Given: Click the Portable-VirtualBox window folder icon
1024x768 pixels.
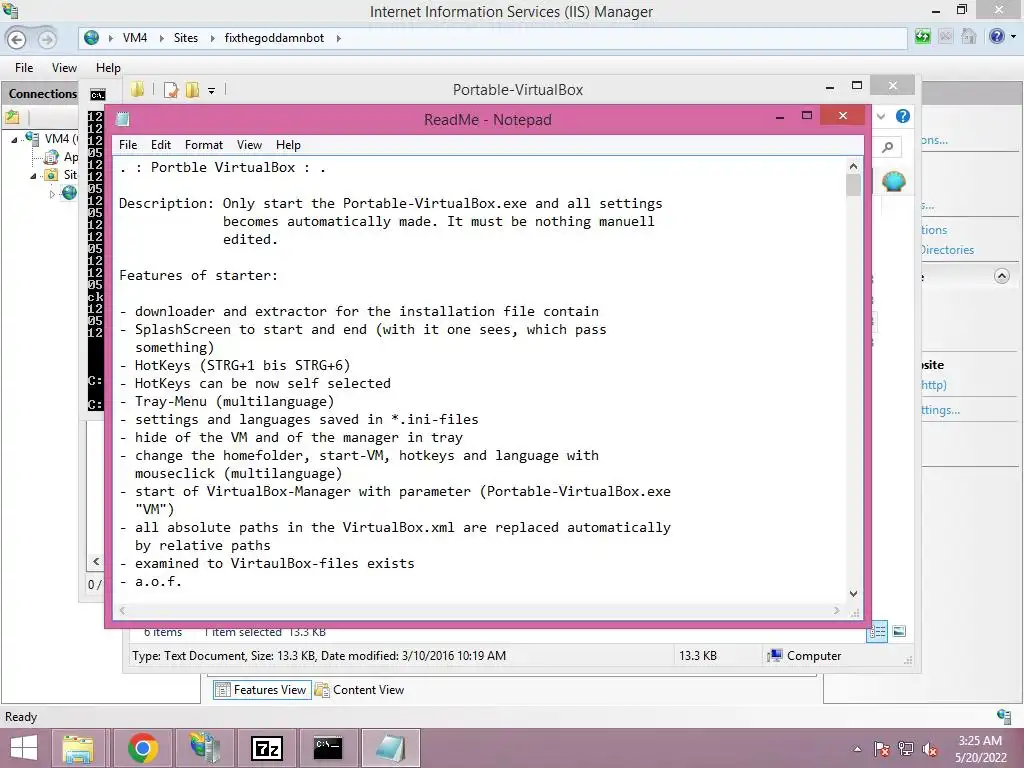Looking at the screenshot, I should click(x=137, y=89).
